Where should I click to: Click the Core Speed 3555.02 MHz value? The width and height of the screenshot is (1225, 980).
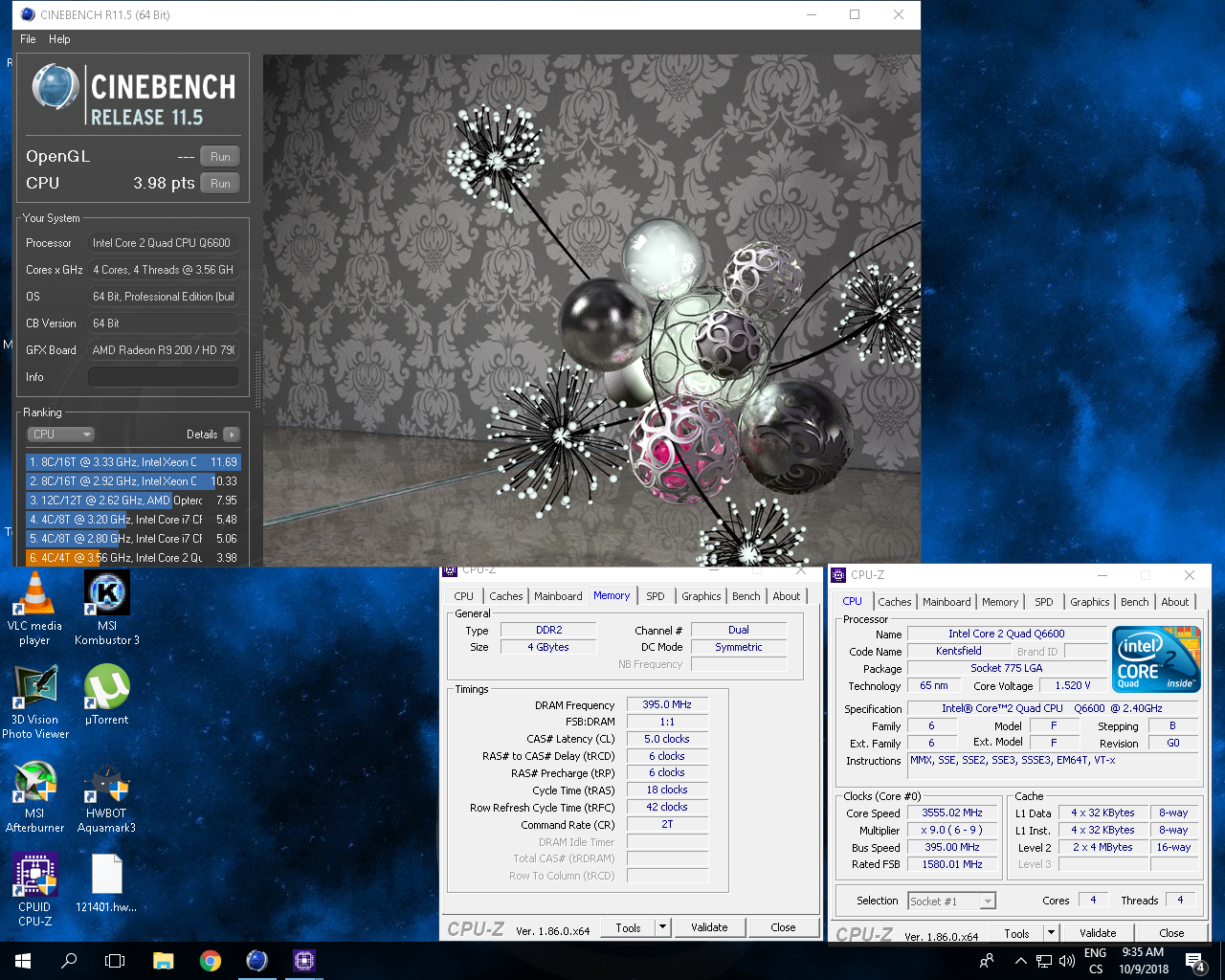[952, 813]
